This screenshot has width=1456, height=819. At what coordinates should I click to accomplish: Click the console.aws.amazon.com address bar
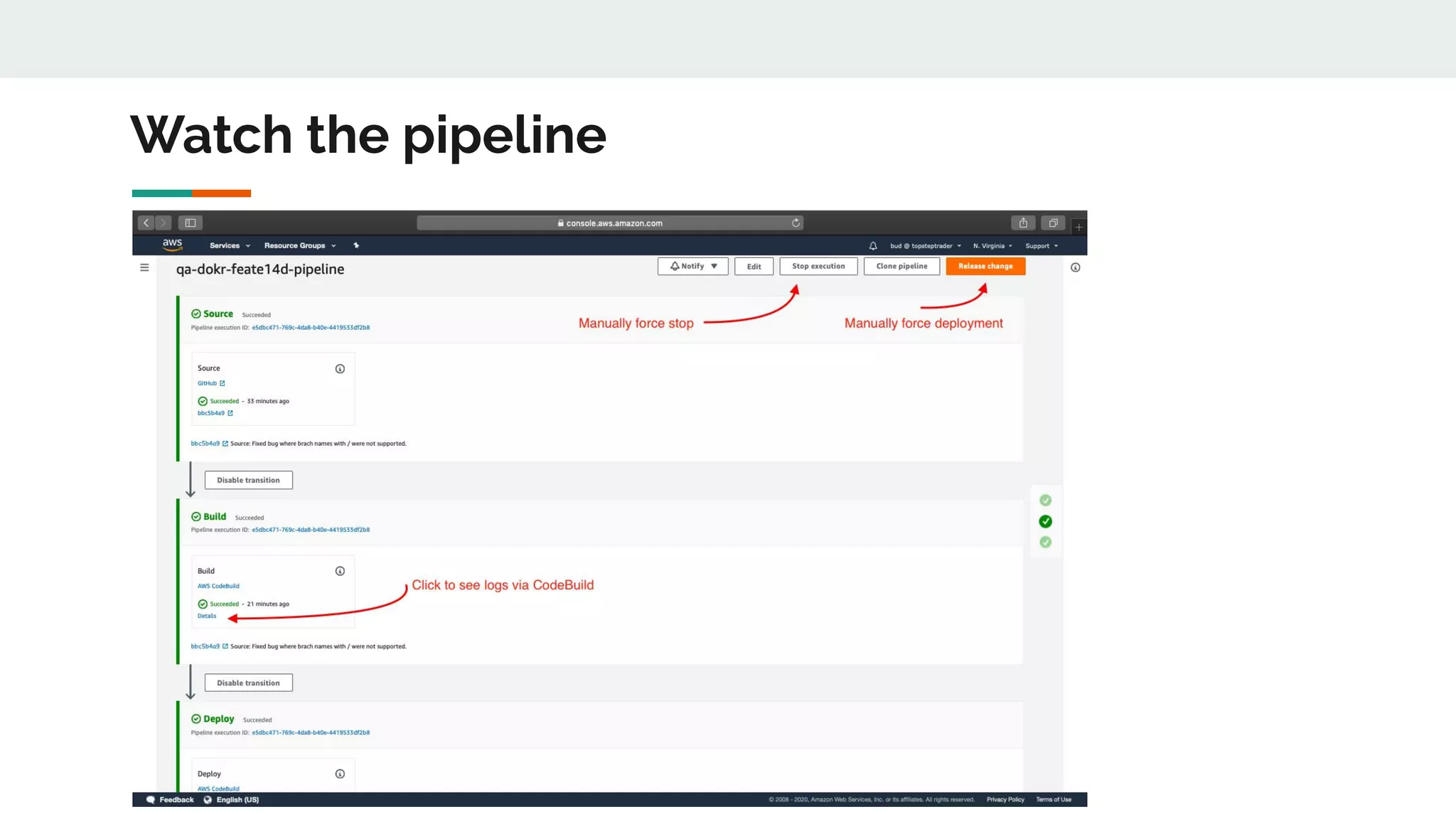pyautogui.click(x=610, y=223)
